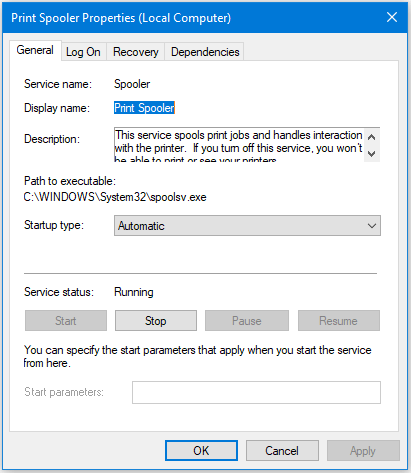
Task: Click the greyed-out Start button
Action: click(x=66, y=321)
